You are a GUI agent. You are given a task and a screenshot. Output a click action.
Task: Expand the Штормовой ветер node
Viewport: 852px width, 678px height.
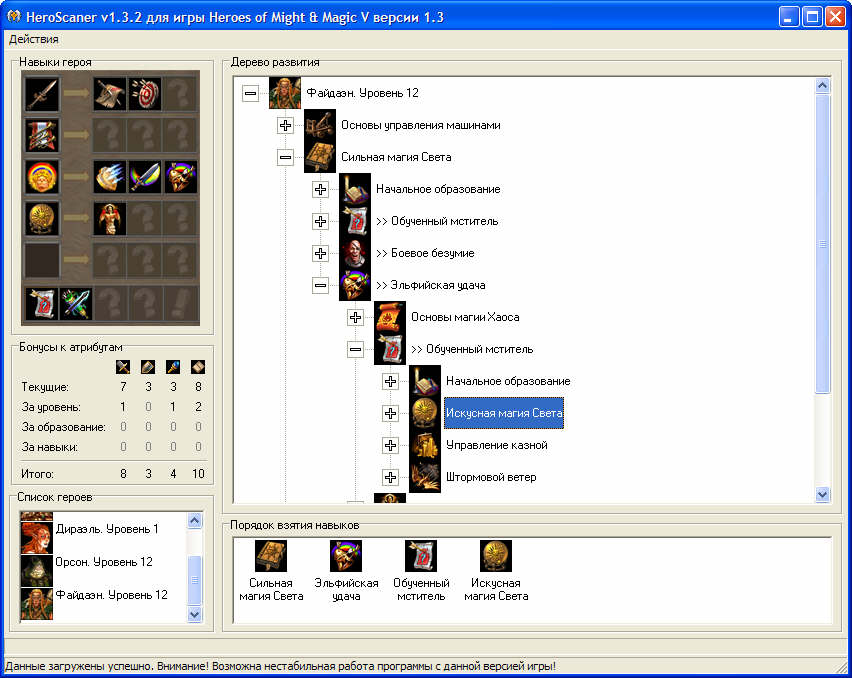(390, 478)
